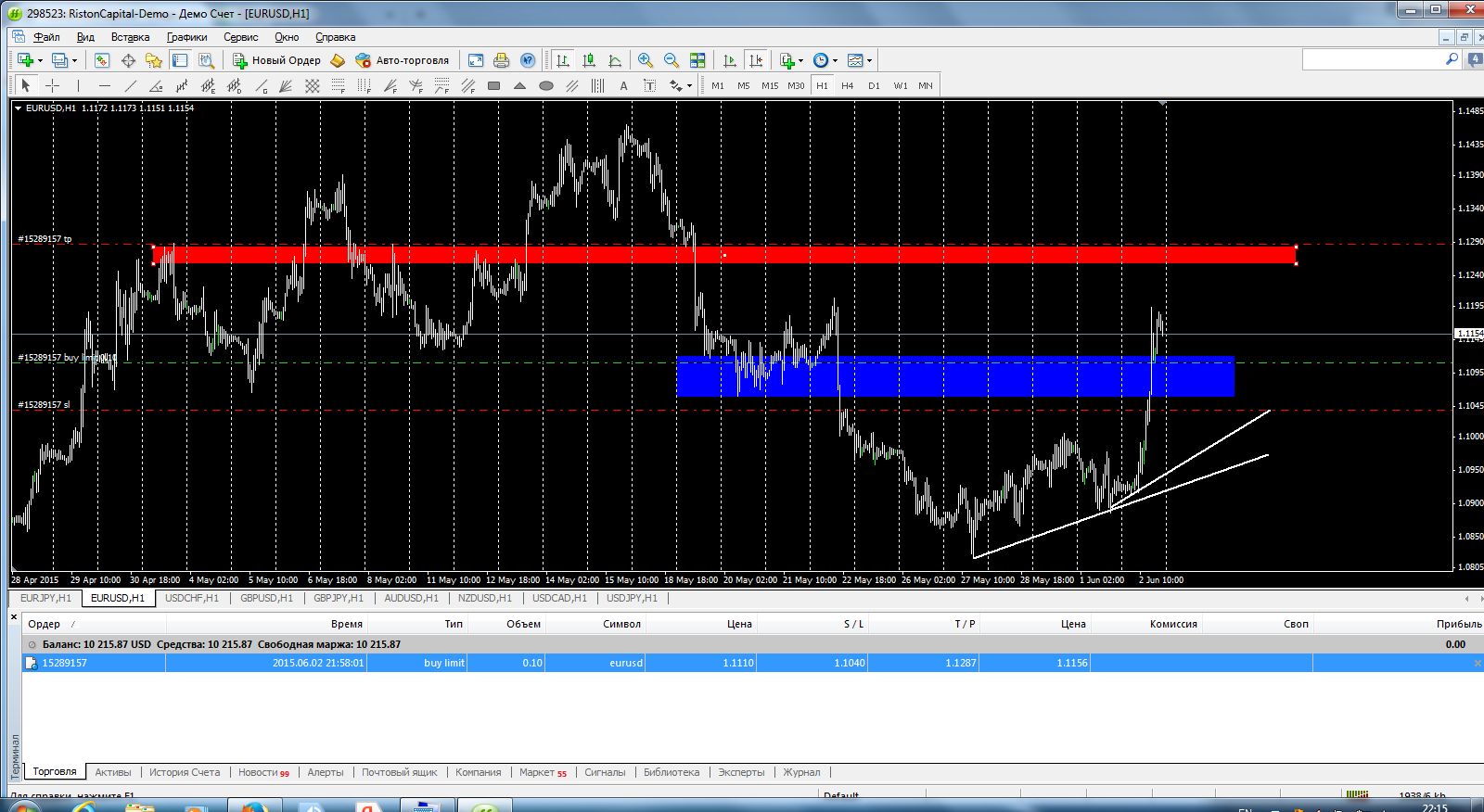Viewport: 1484px width, 812px height.
Task: Launch MetaEditor from the toolbar
Action: click(338, 60)
